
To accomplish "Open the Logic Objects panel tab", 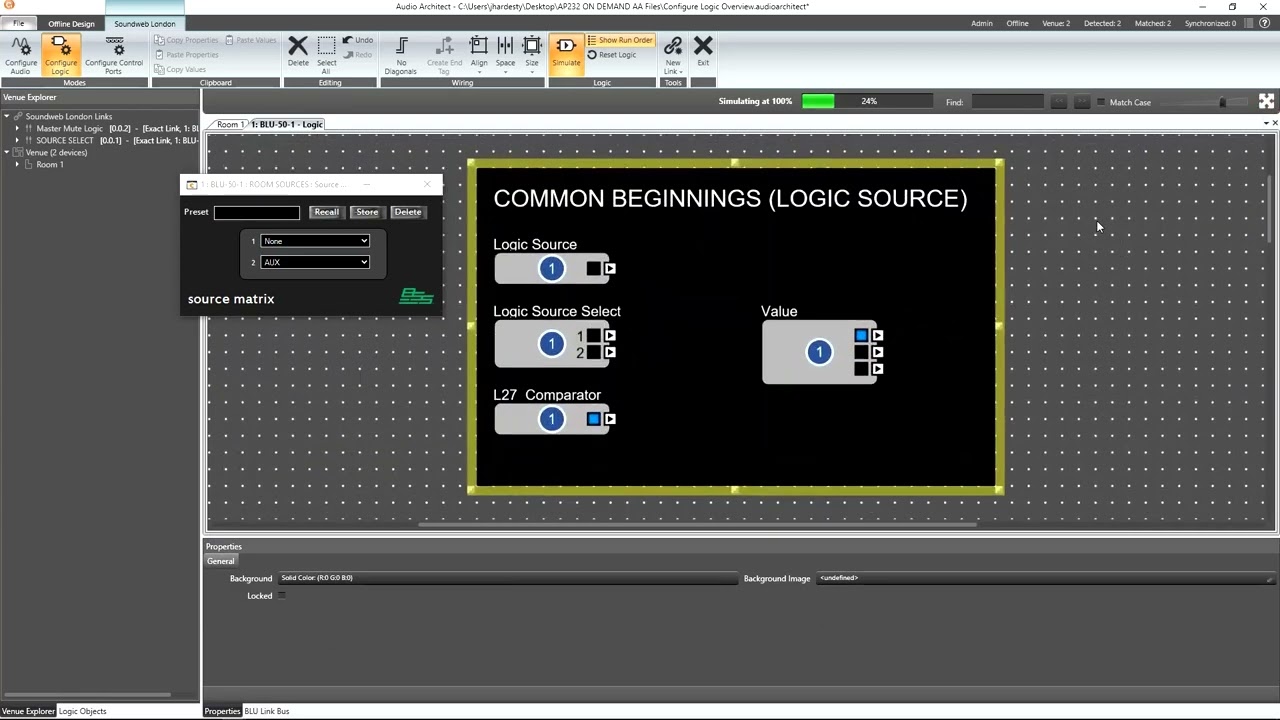I will [82, 711].
